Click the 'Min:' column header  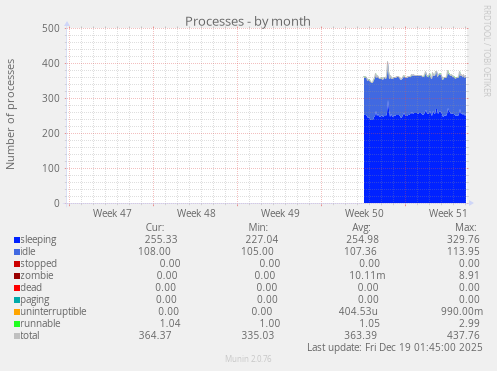[x=258, y=227]
